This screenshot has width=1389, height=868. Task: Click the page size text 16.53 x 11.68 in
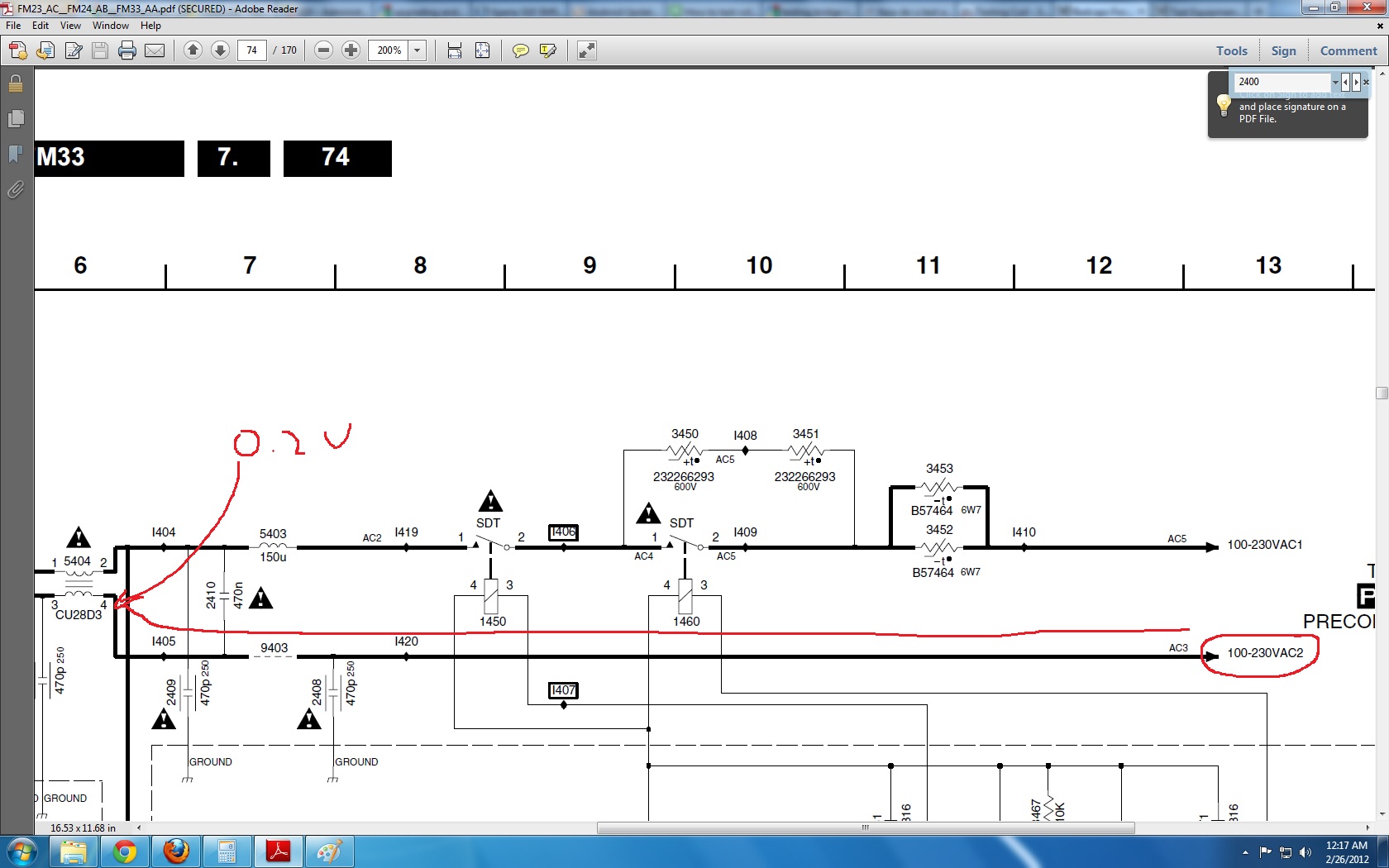pyautogui.click(x=83, y=827)
